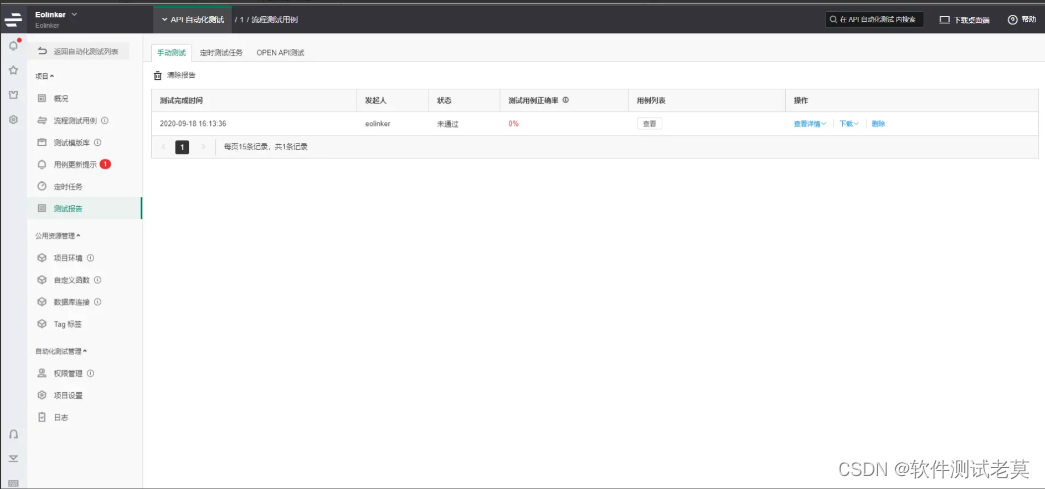Screen dimensions: 1045x489
Task: Click info icon next to 测试模板库
Action: [x=97, y=143]
